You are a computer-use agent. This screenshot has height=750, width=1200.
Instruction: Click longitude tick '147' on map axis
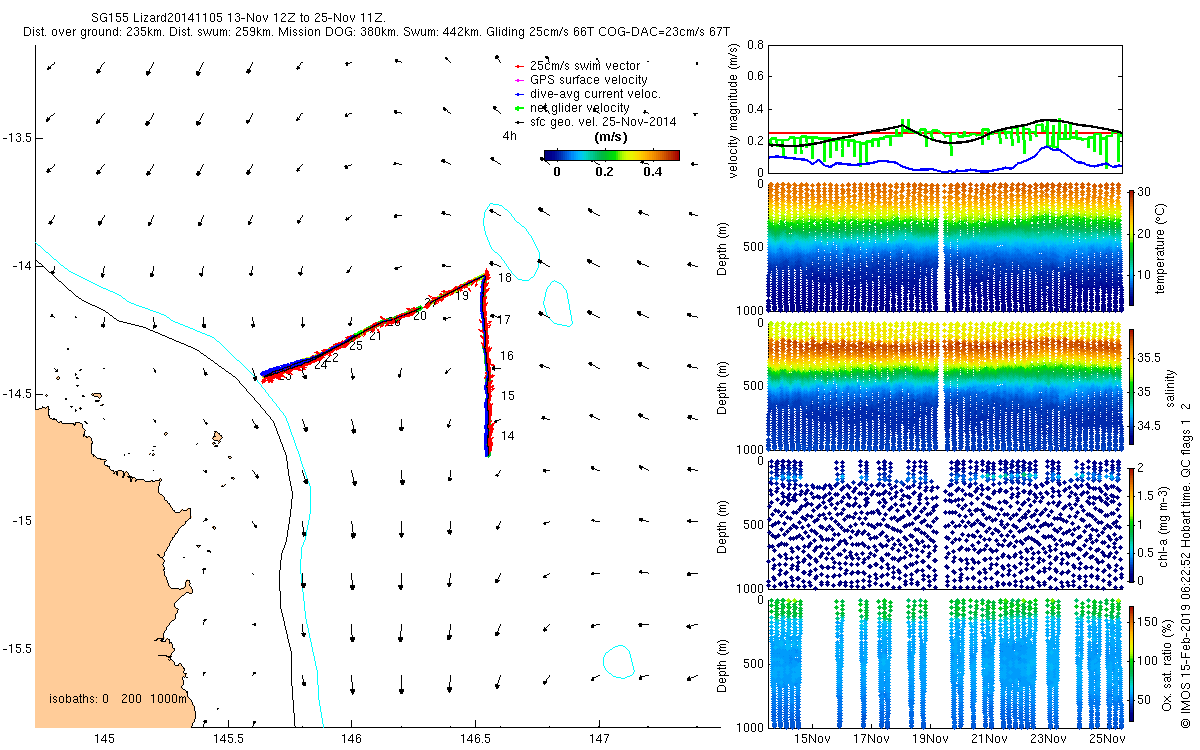tap(597, 739)
